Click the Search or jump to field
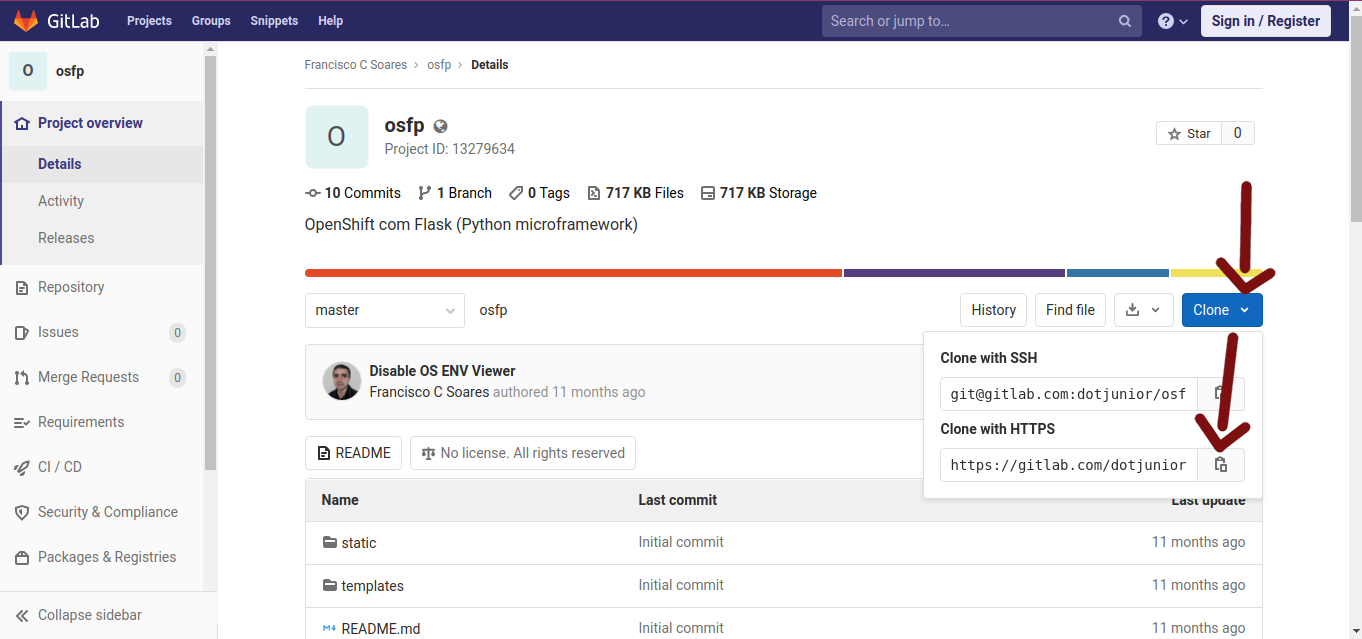 pos(981,21)
